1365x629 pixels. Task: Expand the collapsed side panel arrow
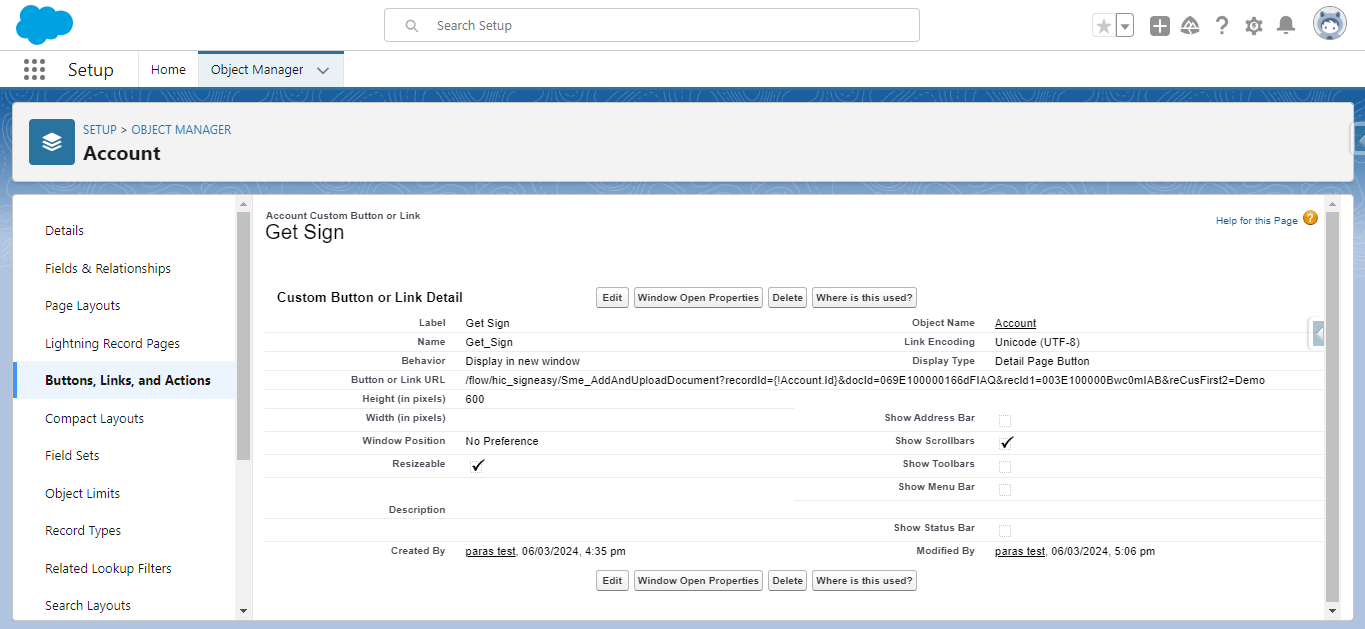pyautogui.click(x=1319, y=333)
